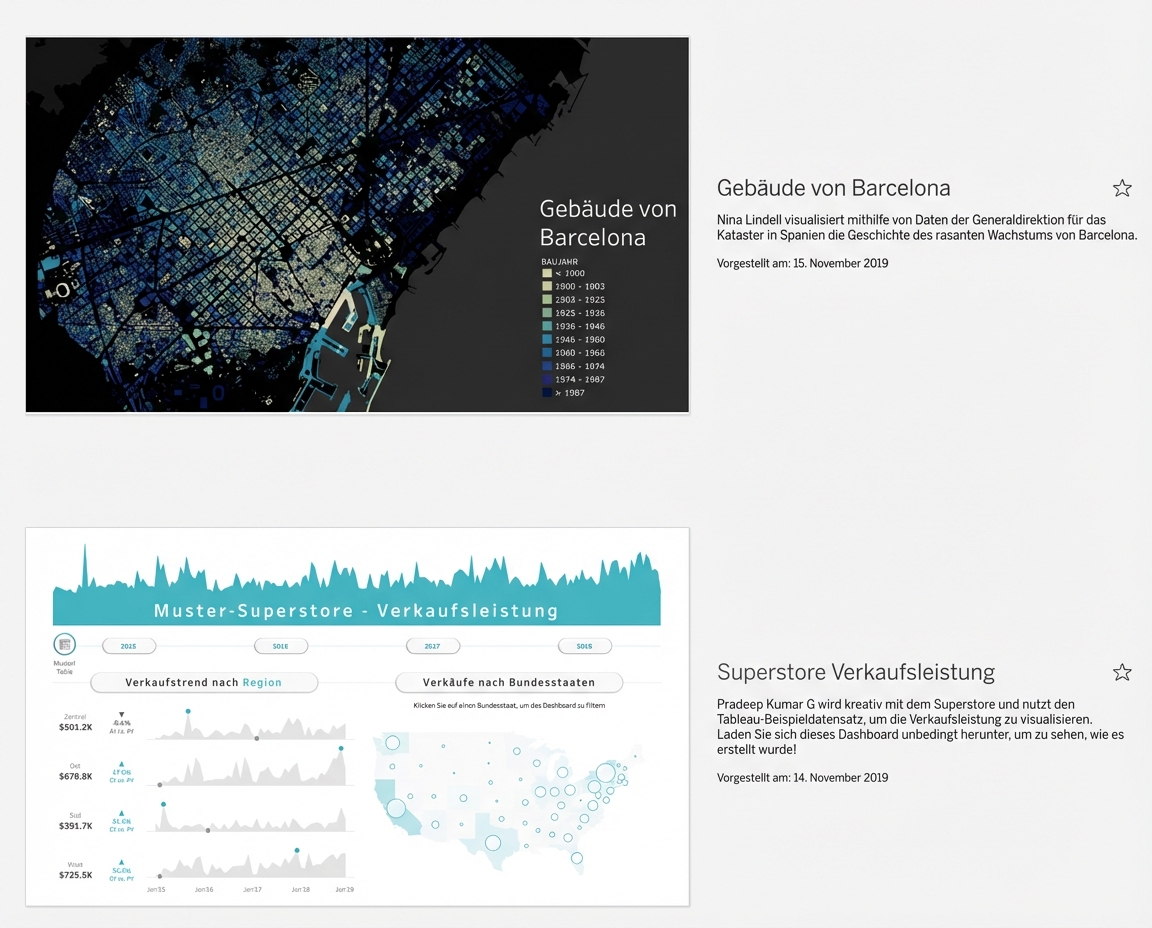The height and width of the screenshot is (928, 1152).
Task: Star the Superstore Verkaufsleistung entry
Action: [1122, 672]
